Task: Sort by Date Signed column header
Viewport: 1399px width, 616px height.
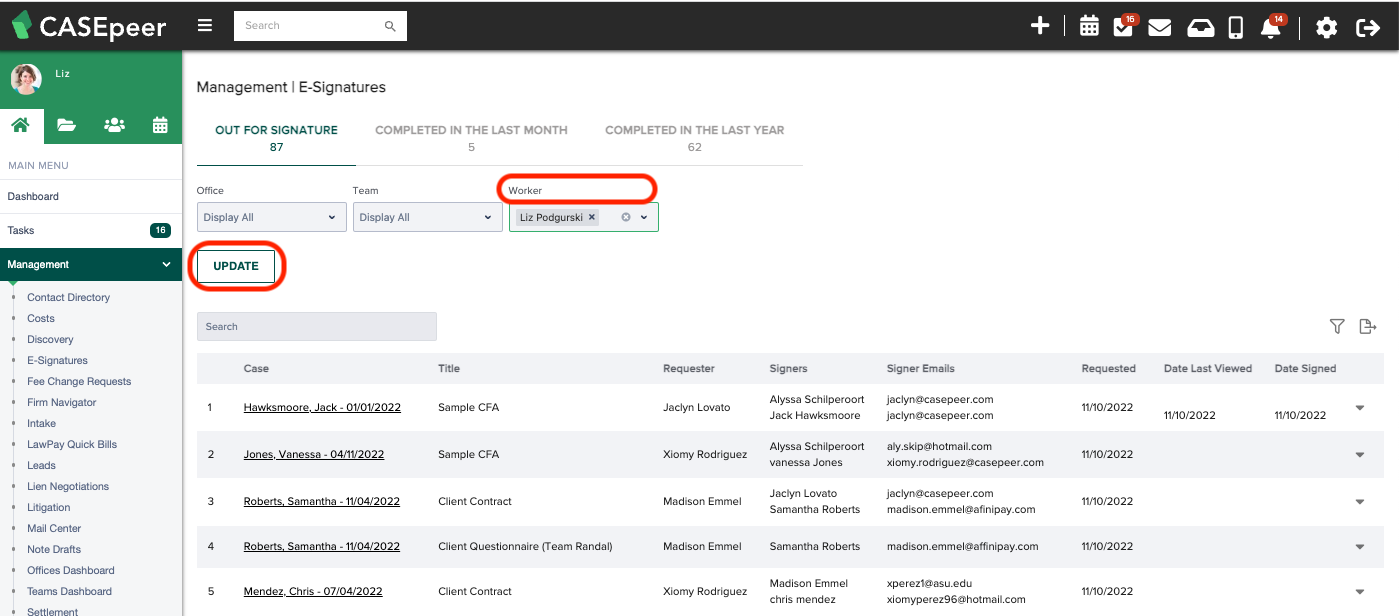Action: [1305, 369]
